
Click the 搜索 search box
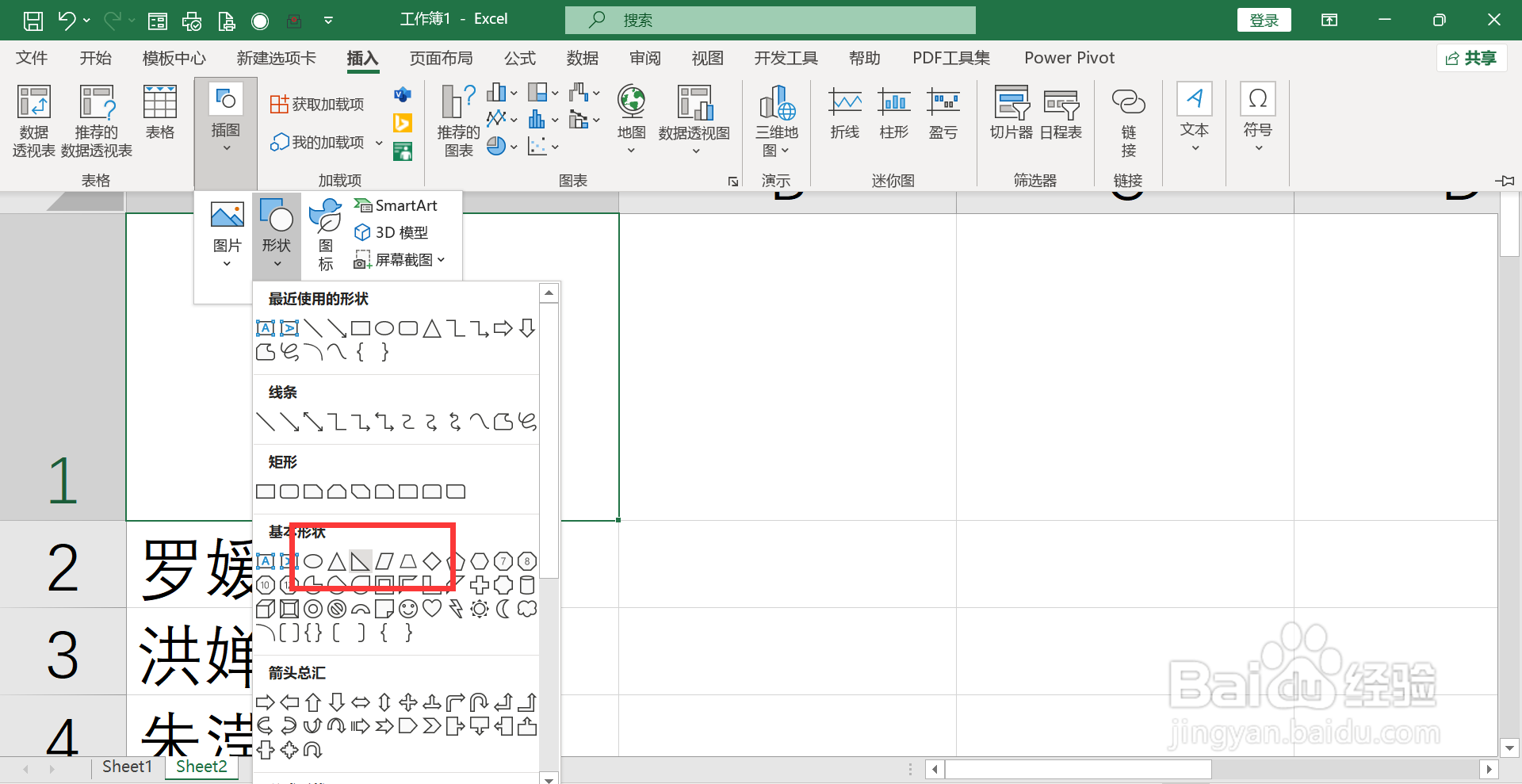[770, 20]
